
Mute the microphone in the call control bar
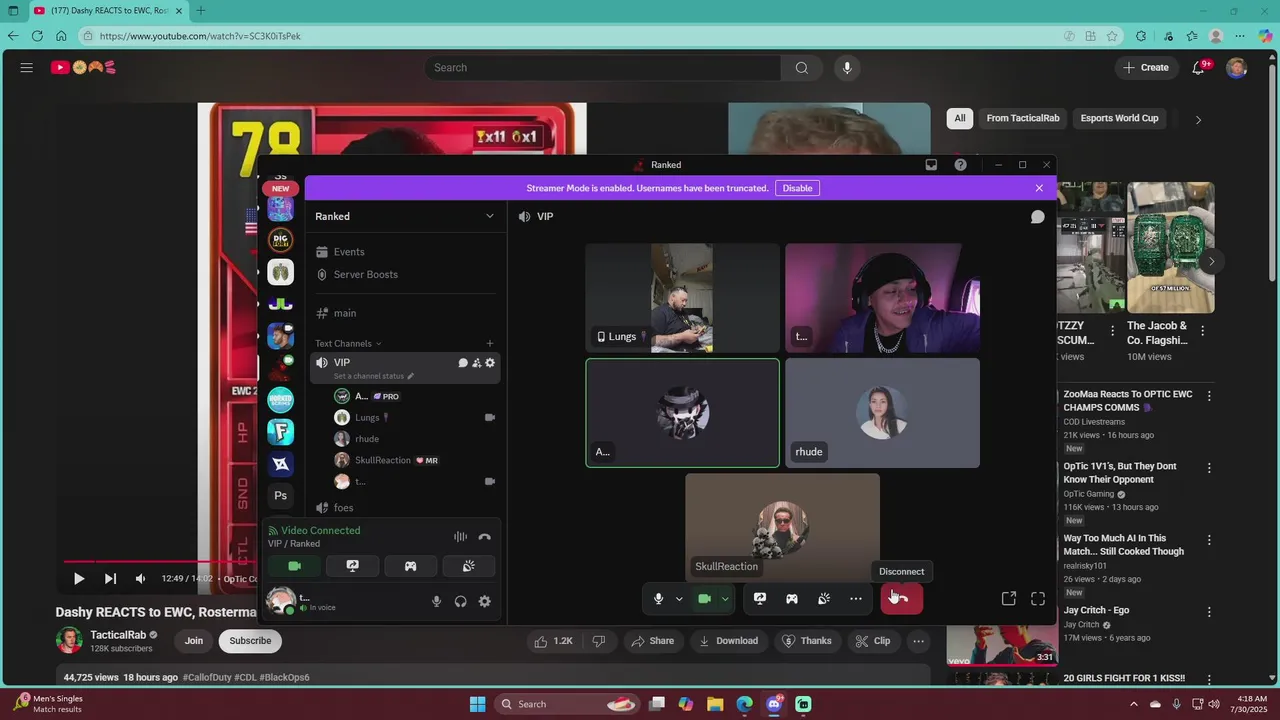click(658, 599)
